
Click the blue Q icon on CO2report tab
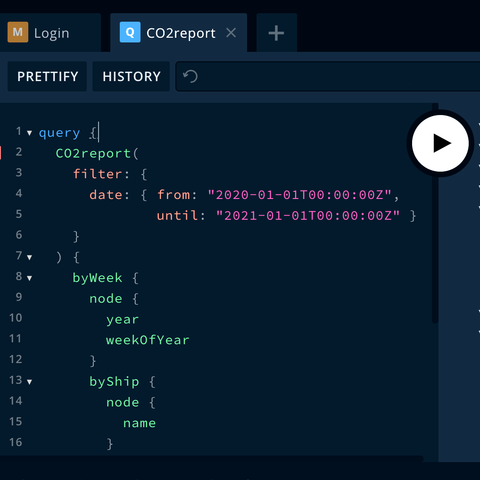click(130, 32)
